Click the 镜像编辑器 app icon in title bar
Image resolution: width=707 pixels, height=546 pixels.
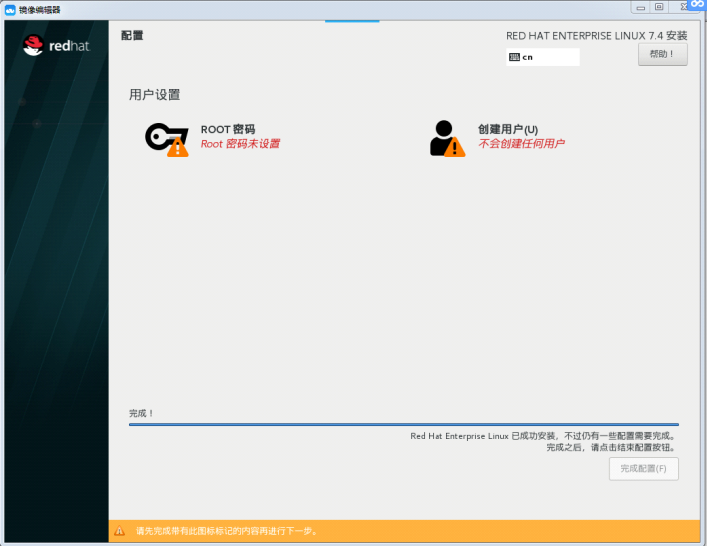point(9,8)
